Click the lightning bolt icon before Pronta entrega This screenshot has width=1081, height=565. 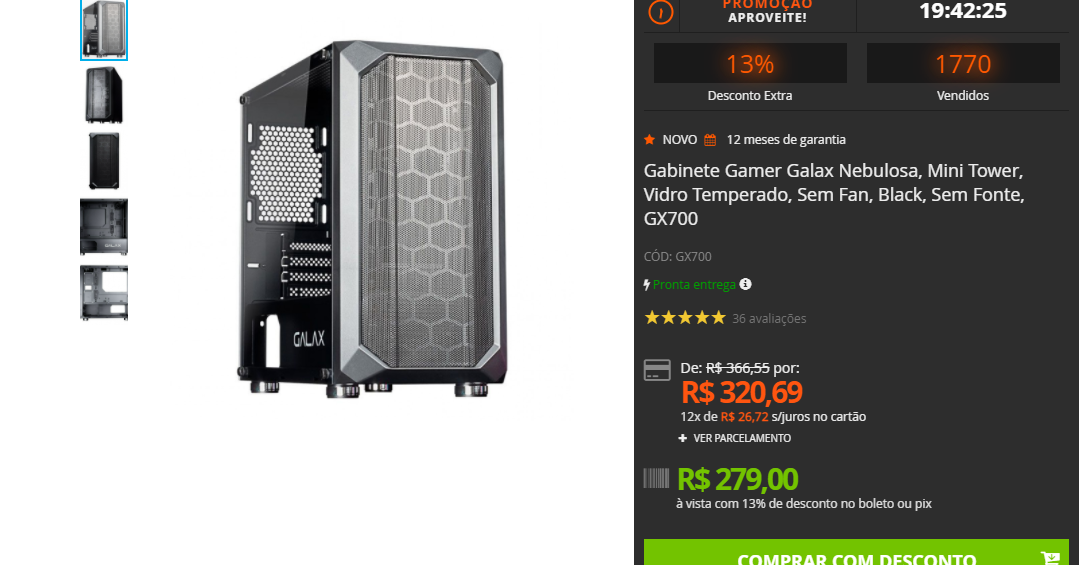[x=647, y=285]
